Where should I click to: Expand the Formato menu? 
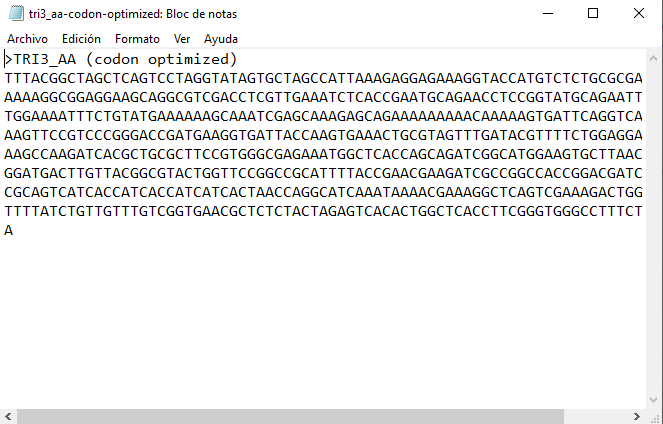(x=137, y=38)
